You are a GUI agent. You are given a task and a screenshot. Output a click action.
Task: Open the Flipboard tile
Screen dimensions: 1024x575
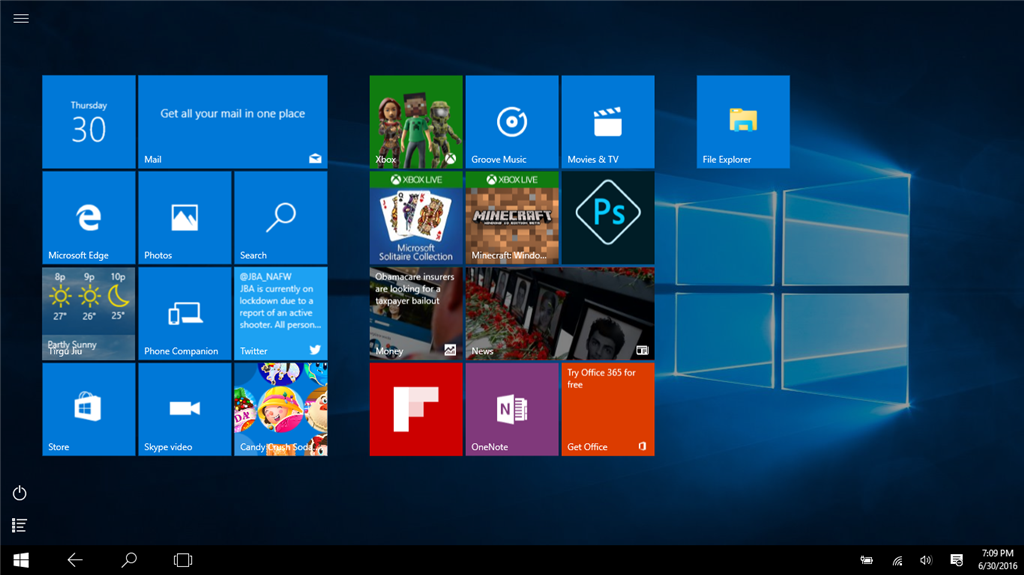415,409
